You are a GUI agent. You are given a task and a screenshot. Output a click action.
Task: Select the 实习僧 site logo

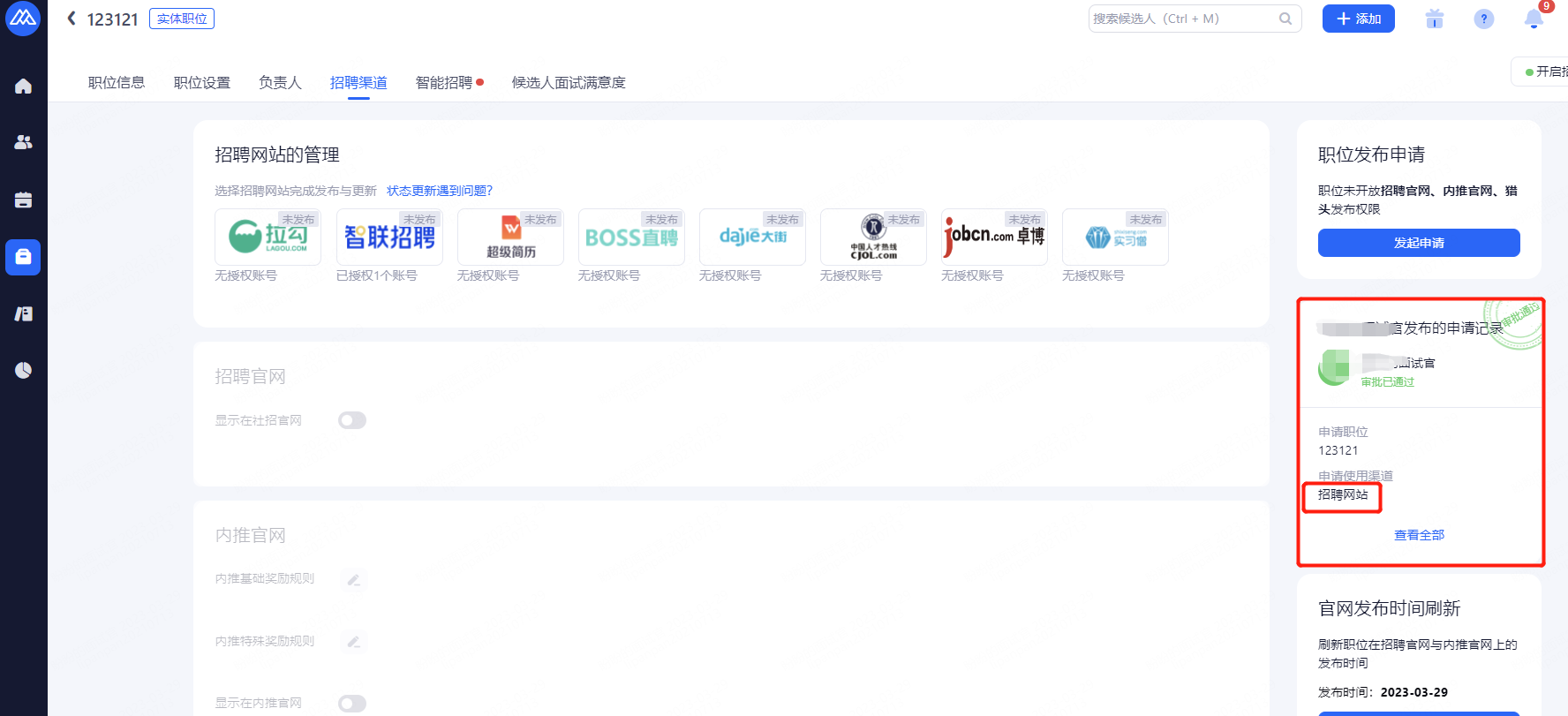tap(1115, 237)
